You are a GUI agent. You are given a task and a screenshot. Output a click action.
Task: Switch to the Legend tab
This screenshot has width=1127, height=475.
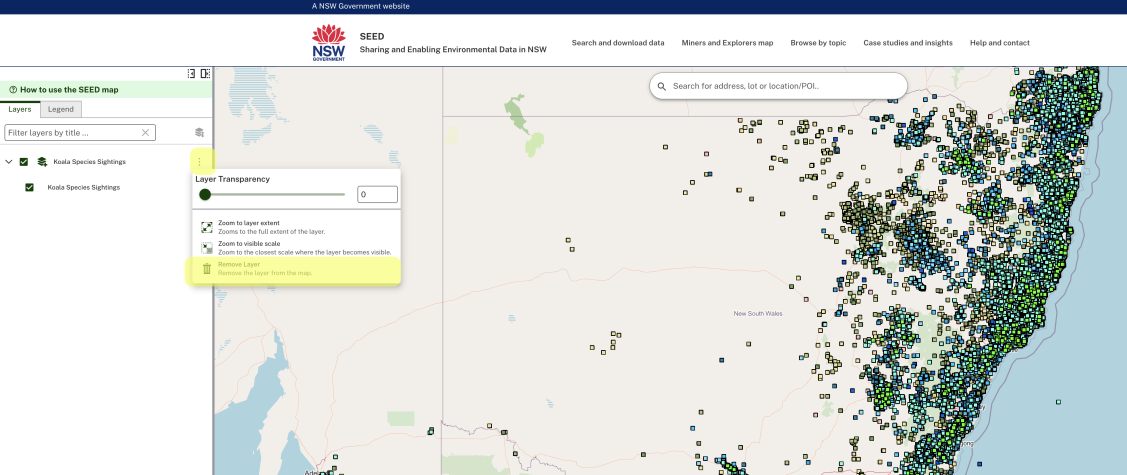click(x=61, y=109)
